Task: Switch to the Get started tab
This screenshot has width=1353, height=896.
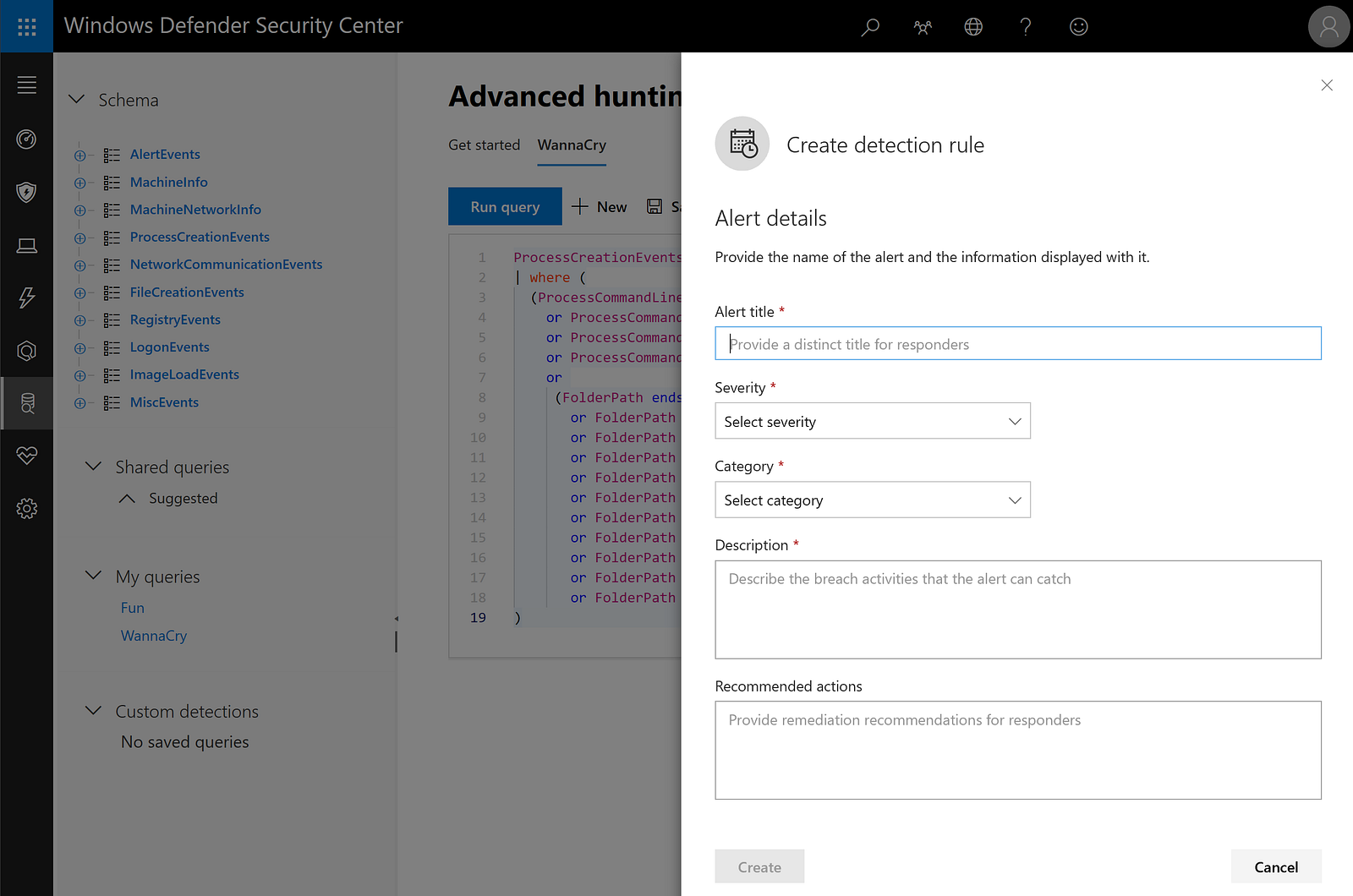Action: point(484,145)
